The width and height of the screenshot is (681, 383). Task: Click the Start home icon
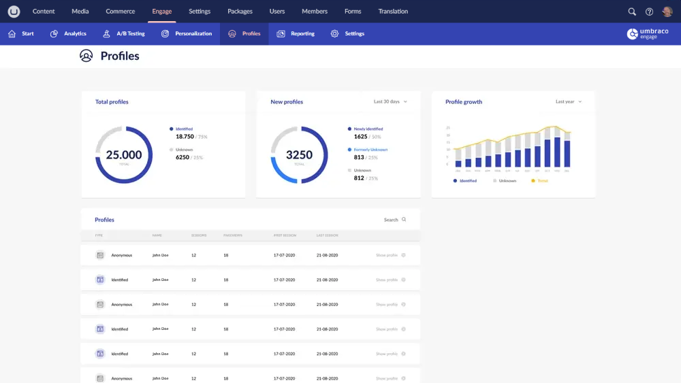pyautogui.click(x=12, y=34)
